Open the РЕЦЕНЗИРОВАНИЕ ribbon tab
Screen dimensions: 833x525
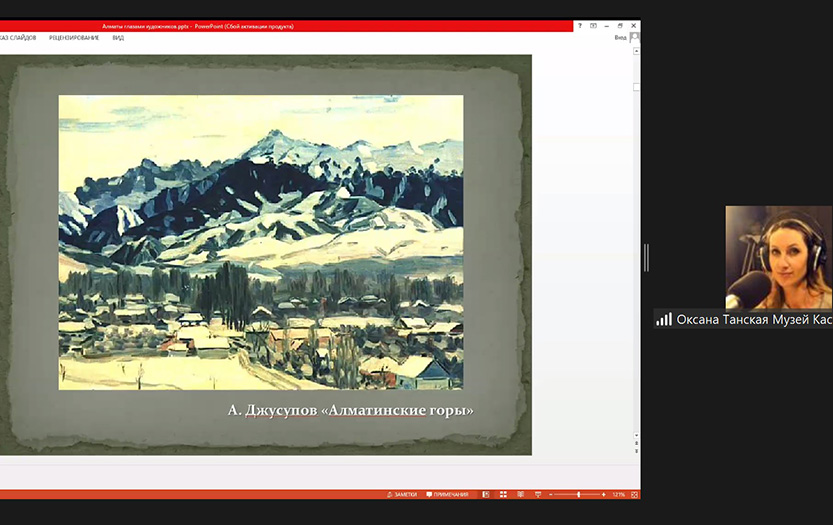coord(74,37)
